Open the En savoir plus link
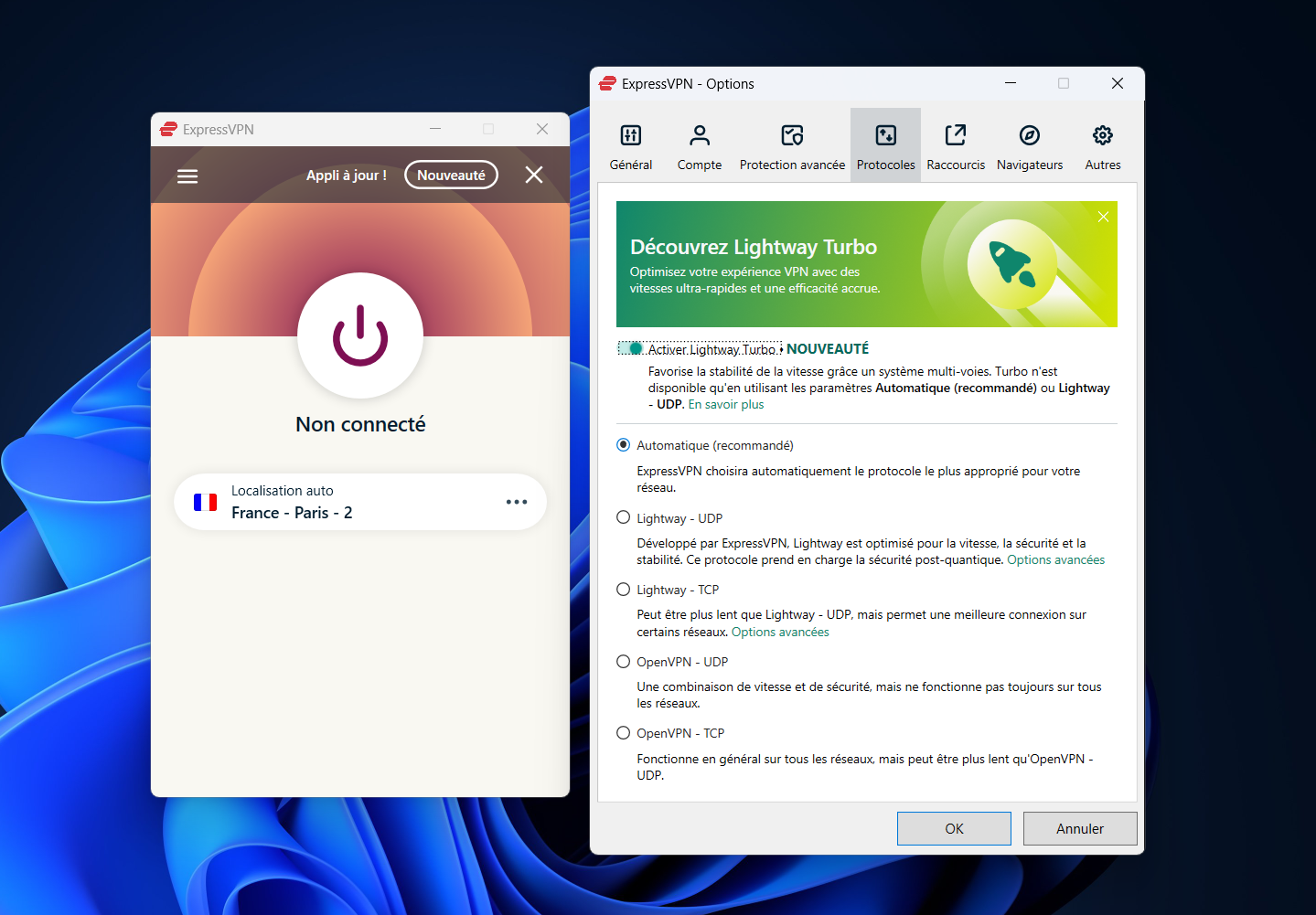This screenshot has width=1316, height=915. tap(724, 404)
